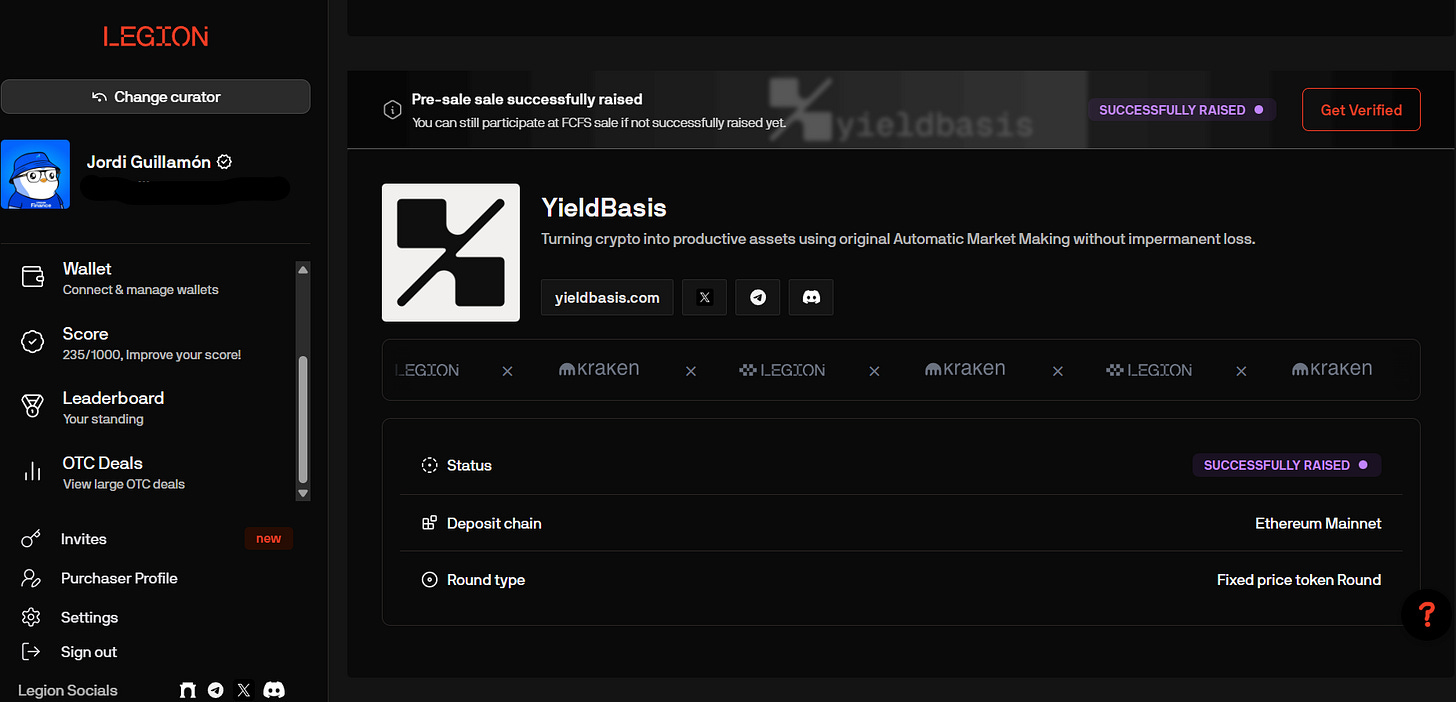1456x702 pixels.
Task: Click the YieldBasis title text
Action: point(604,208)
